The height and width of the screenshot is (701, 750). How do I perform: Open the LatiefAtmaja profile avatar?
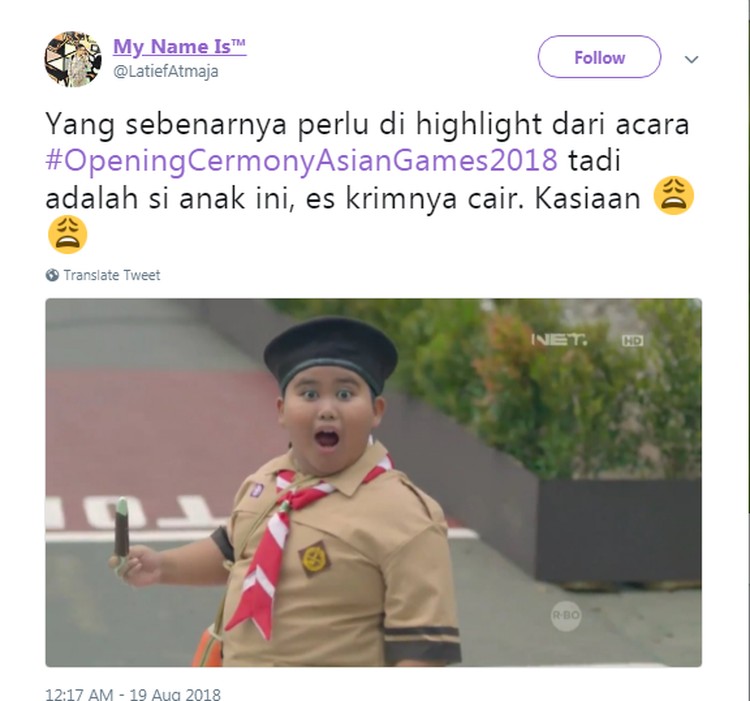pyautogui.click(x=73, y=59)
